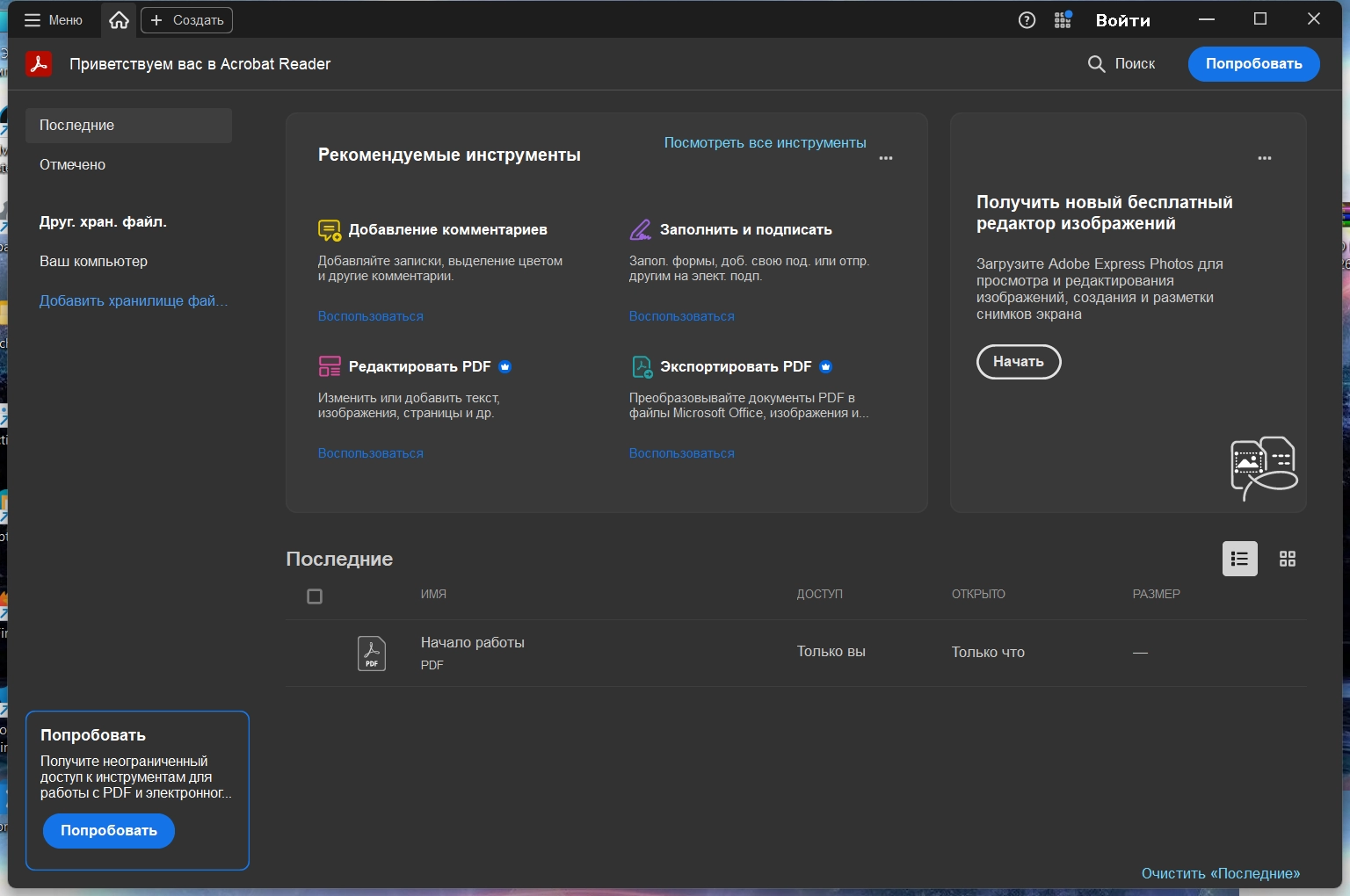Viewport: 1350px width, 896px height.
Task: Click the Home icon tab
Action: [x=120, y=20]
